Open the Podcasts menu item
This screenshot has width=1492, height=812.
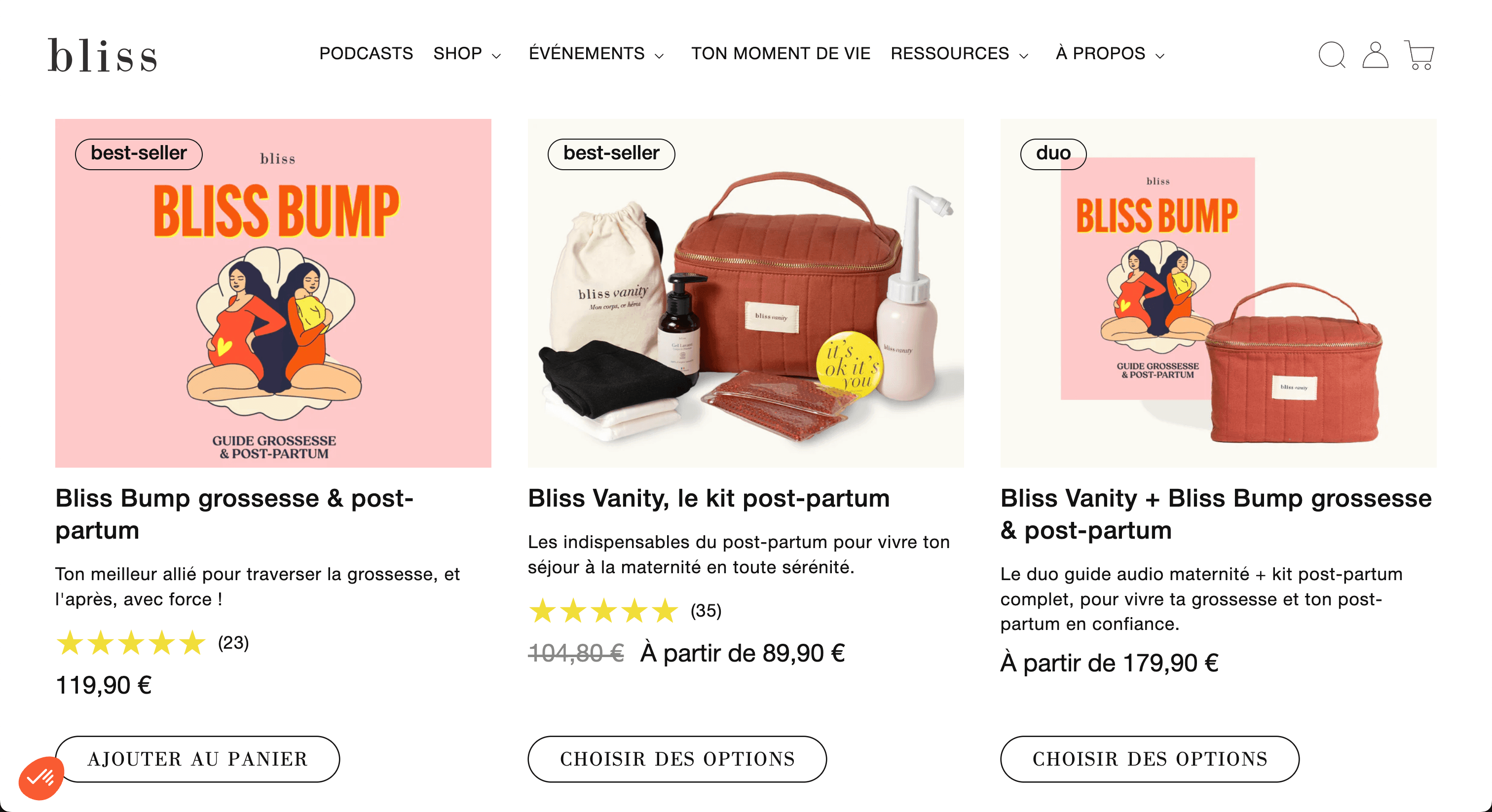pos(366,54)
